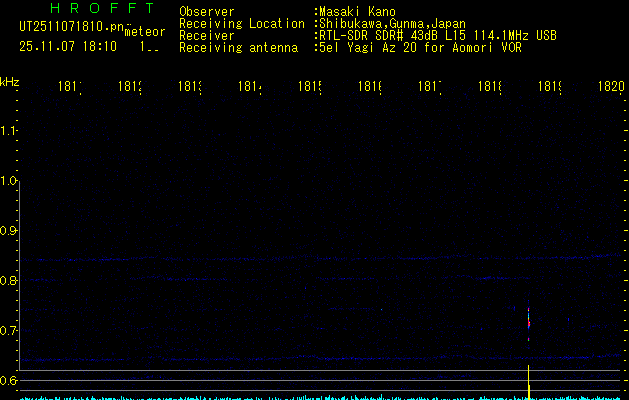Image resolution: width=629 pixels, height=400 pixels.
Task: Click the 1.1 frequency axis label
Action: pos(10,131)
